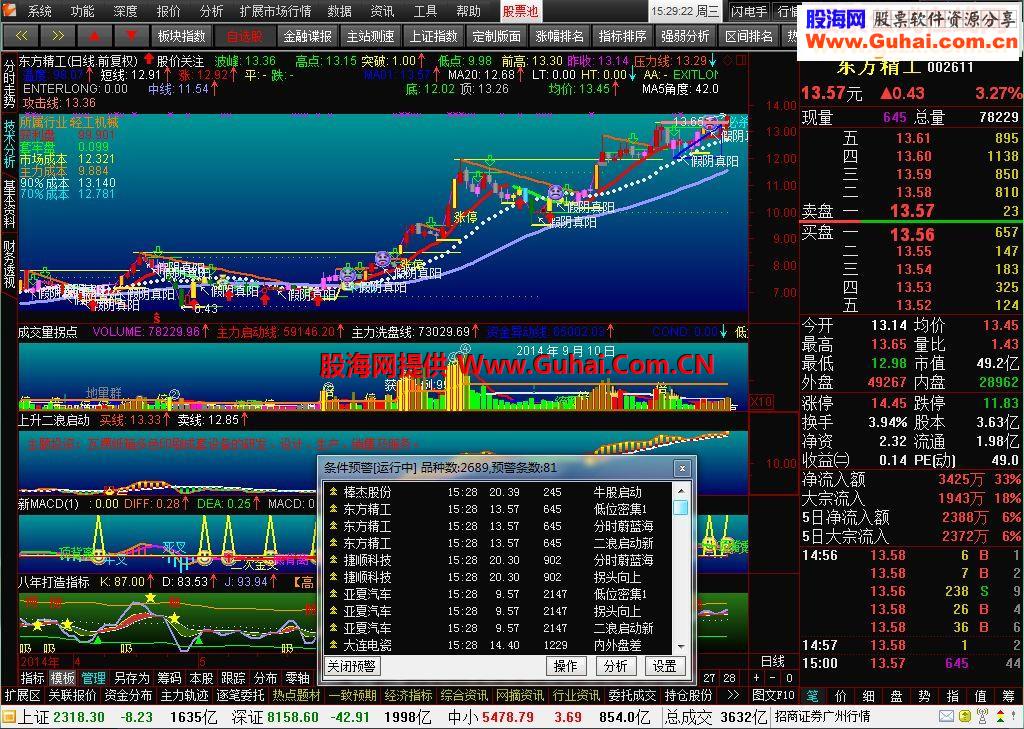Click the alert list scrollbar thumb
This screenshot has height=729, width=1024.
tap(680, 508)
